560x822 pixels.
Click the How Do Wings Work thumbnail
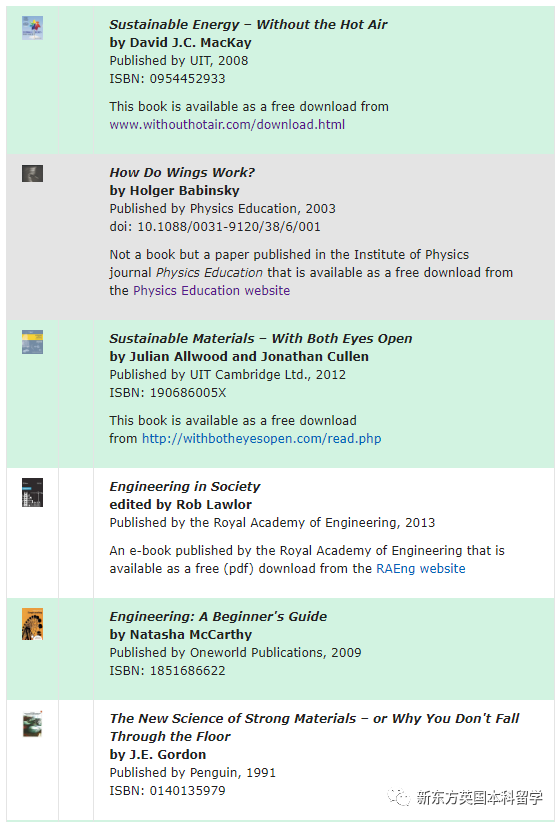pyautogui.click(x=32, y=174)
